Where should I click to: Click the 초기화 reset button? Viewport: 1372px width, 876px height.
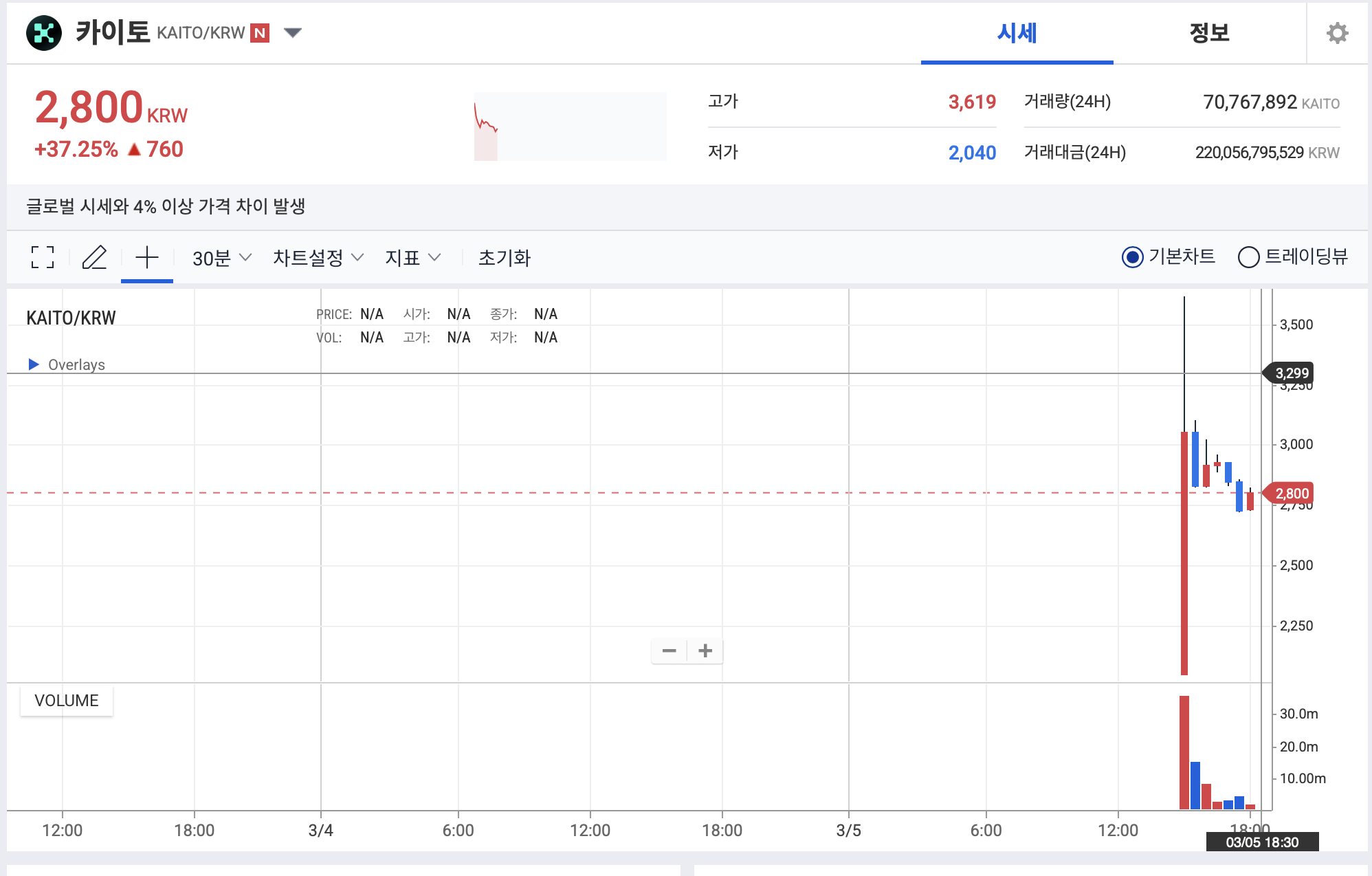pyautogui.click(x=505, y=258)
